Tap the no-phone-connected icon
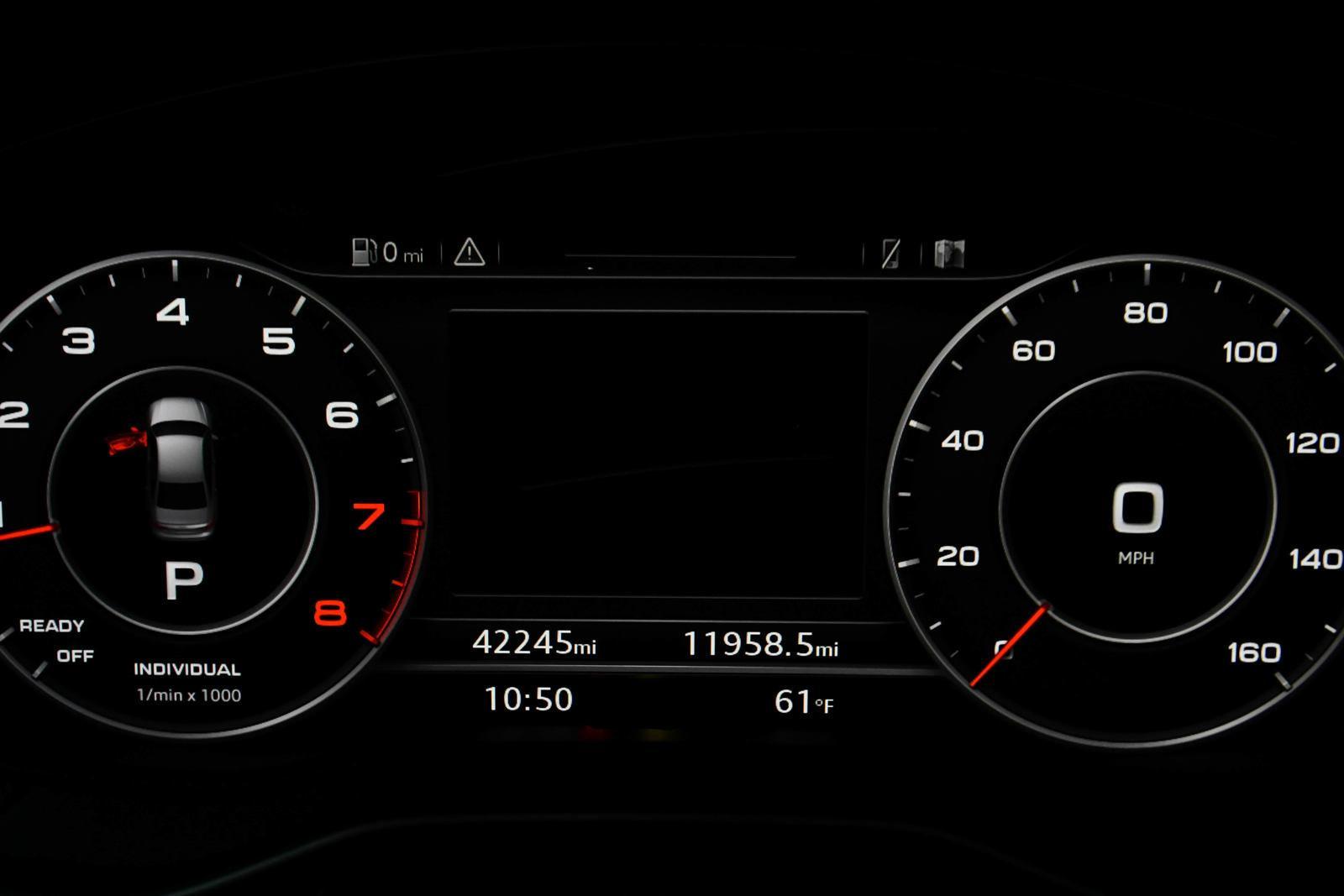The width and height of the screenshot is (1344, 896). (891, 253)
